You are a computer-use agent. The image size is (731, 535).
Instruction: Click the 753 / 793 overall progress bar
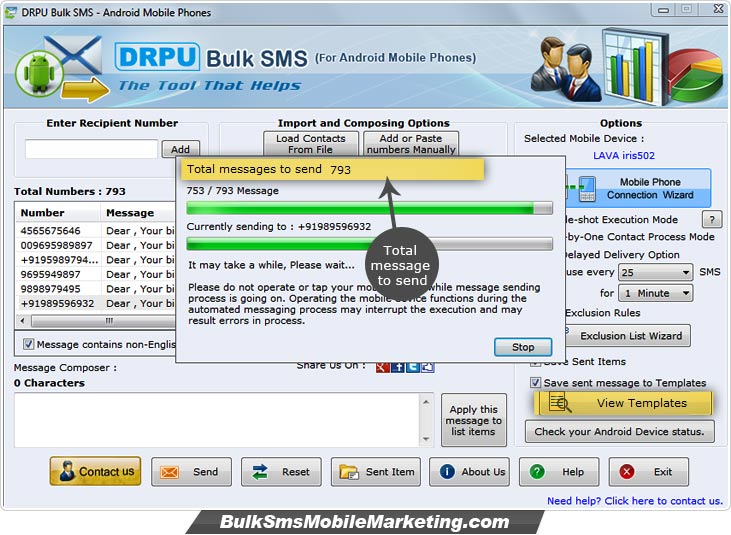[x=370, y=208]
